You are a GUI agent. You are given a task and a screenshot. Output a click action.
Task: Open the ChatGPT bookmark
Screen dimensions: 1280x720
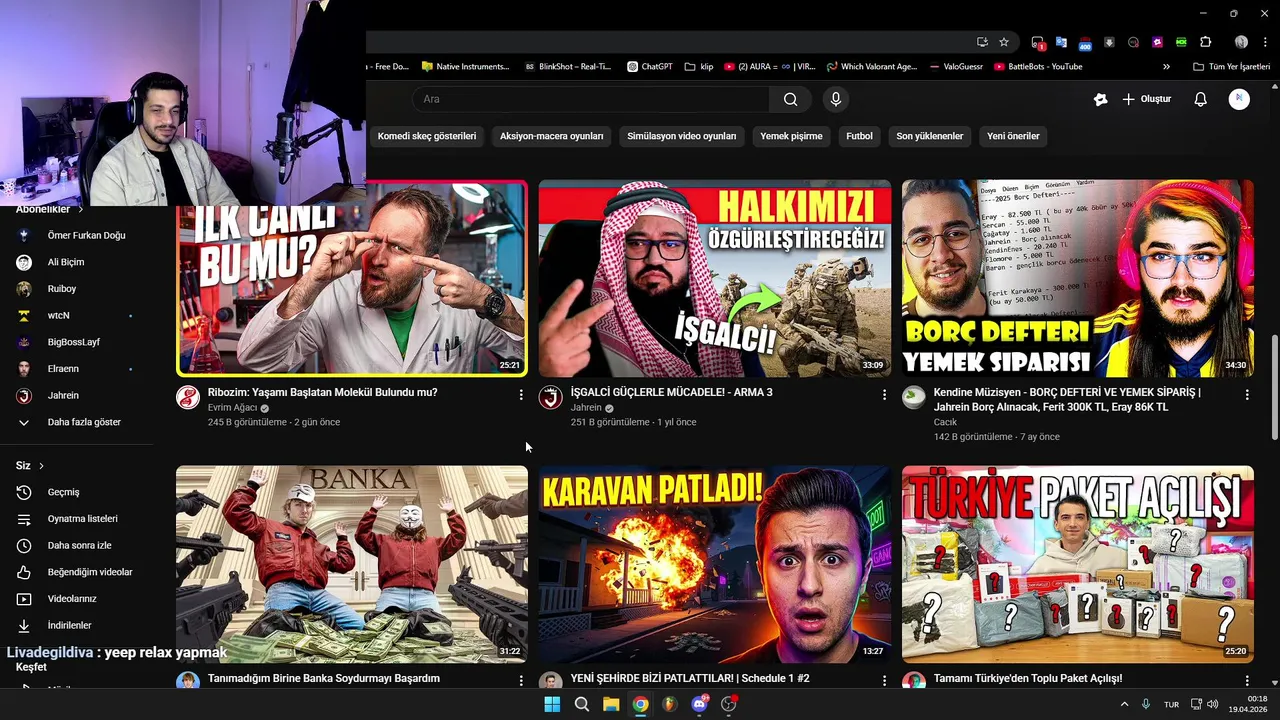(x=650, y=67)
